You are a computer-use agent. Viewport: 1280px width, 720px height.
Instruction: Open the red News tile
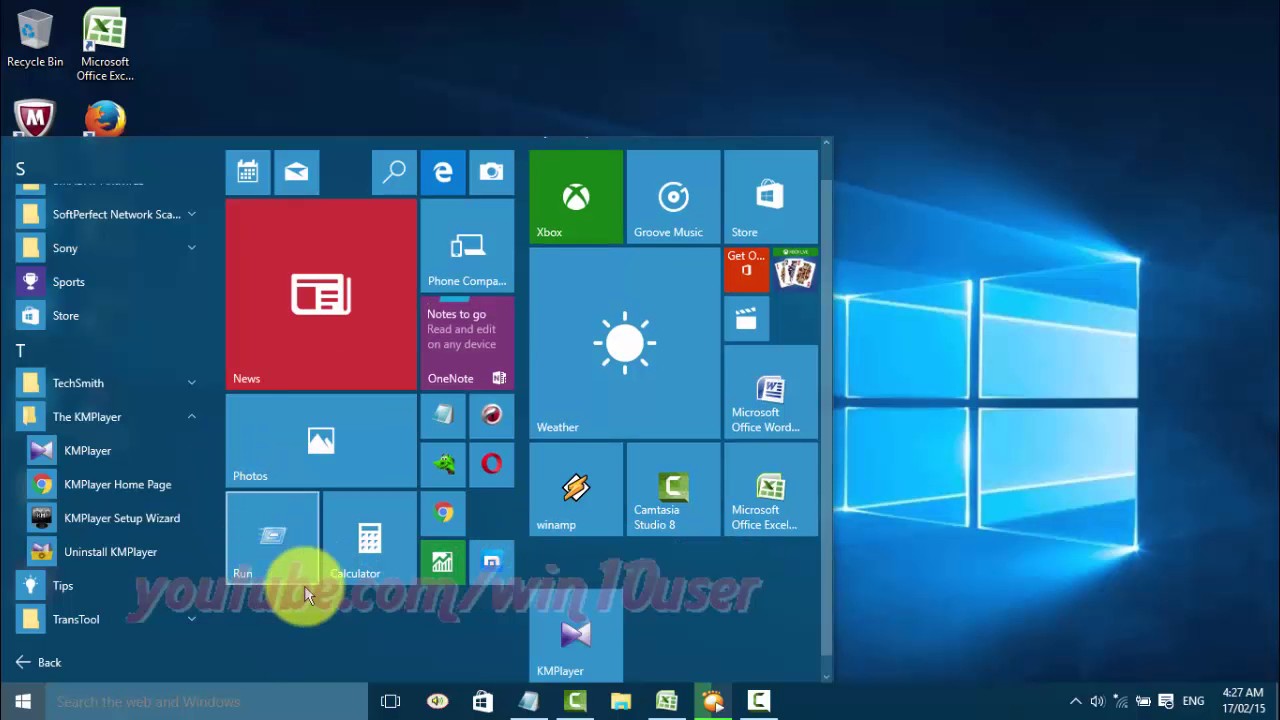(x=321, y=294)
